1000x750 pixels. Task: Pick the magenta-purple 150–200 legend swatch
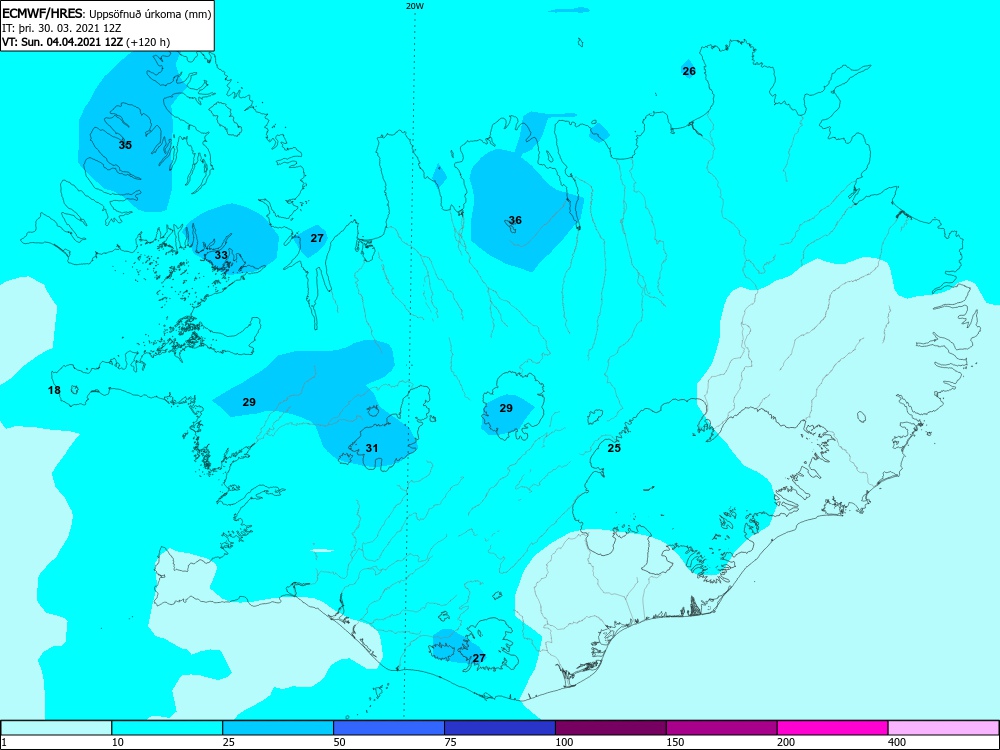(x=722, y=728)
